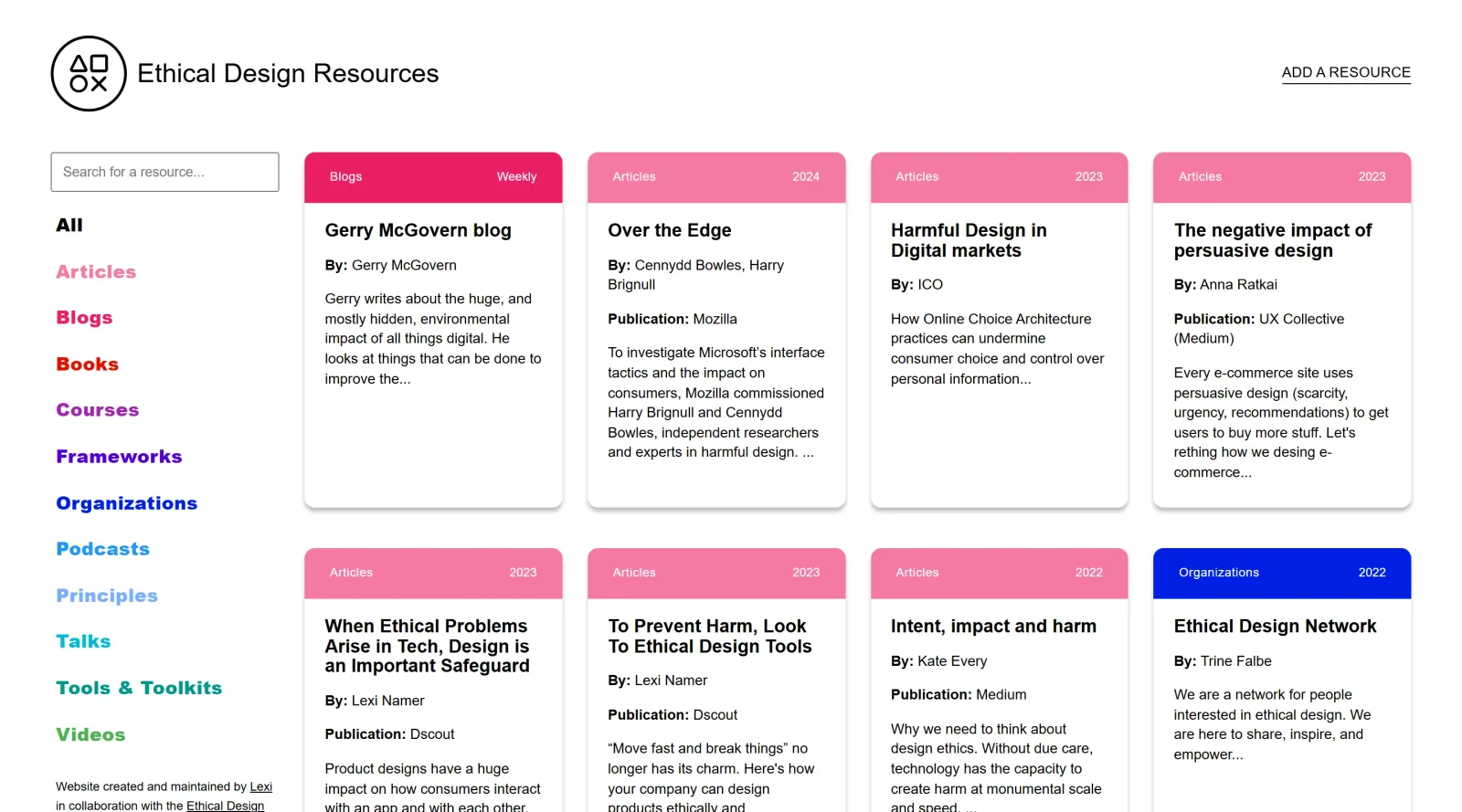Viewport: 1462px width, 812px height.
Task: Click the 2022 label on Intent, impact and harm card
Action: (x=1088, y=572)
